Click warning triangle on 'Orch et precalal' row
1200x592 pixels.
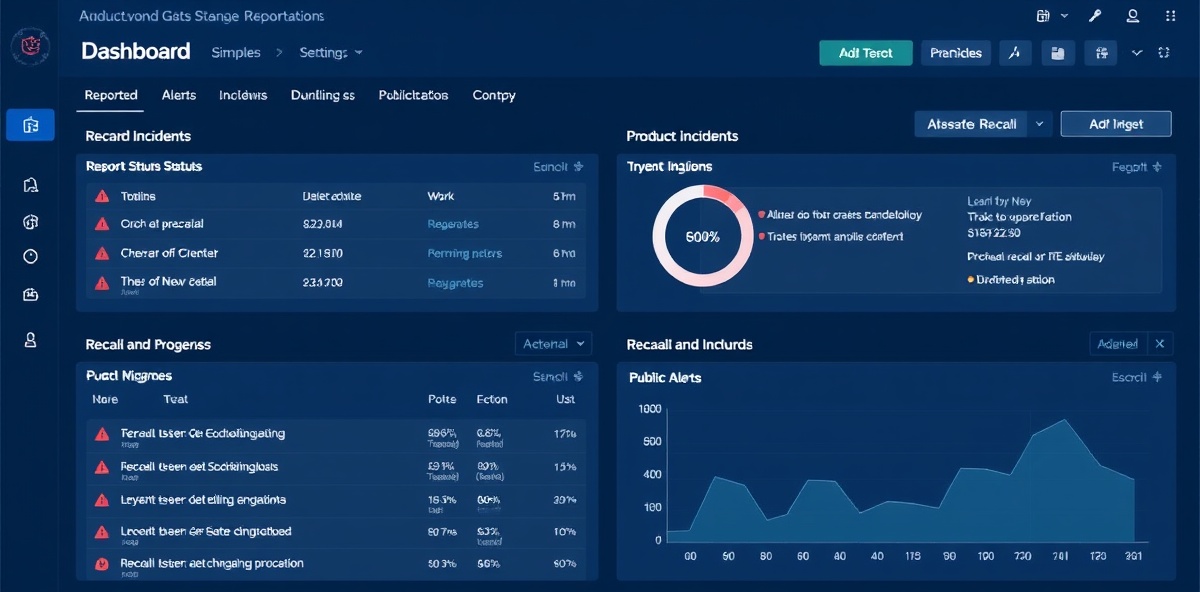coord(101,225)
